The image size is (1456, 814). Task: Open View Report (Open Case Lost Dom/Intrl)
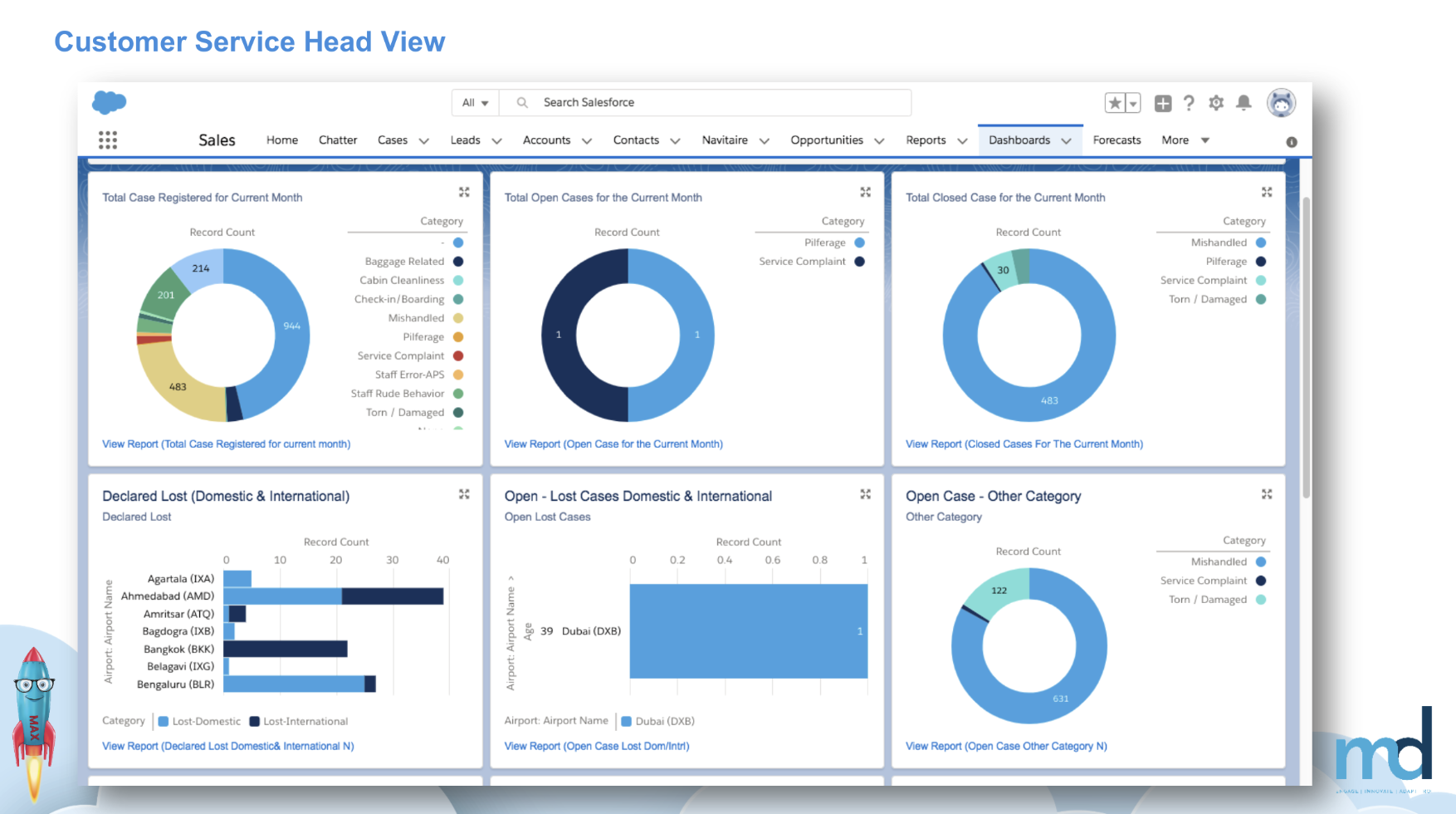(597, 747)
